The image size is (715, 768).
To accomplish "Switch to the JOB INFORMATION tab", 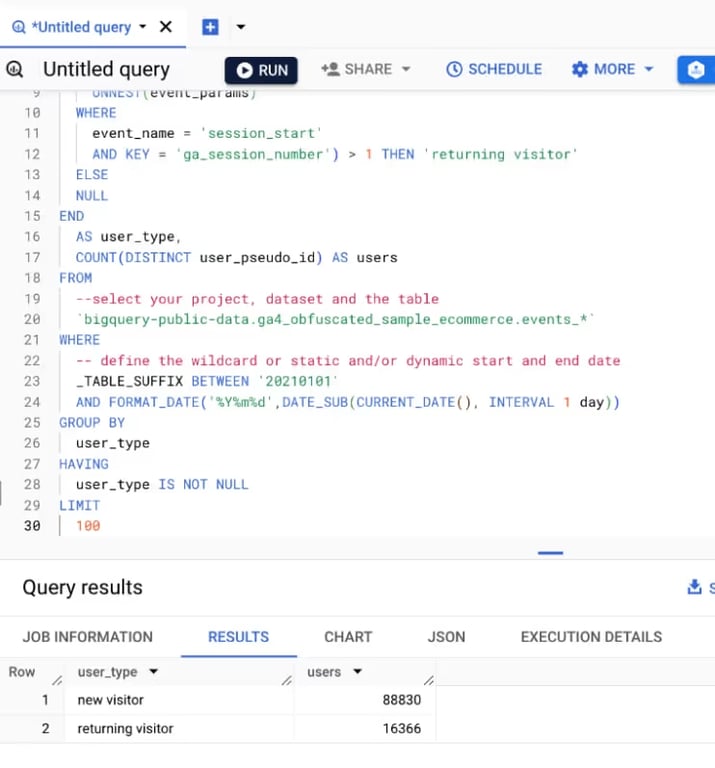I will pos(88,637).
